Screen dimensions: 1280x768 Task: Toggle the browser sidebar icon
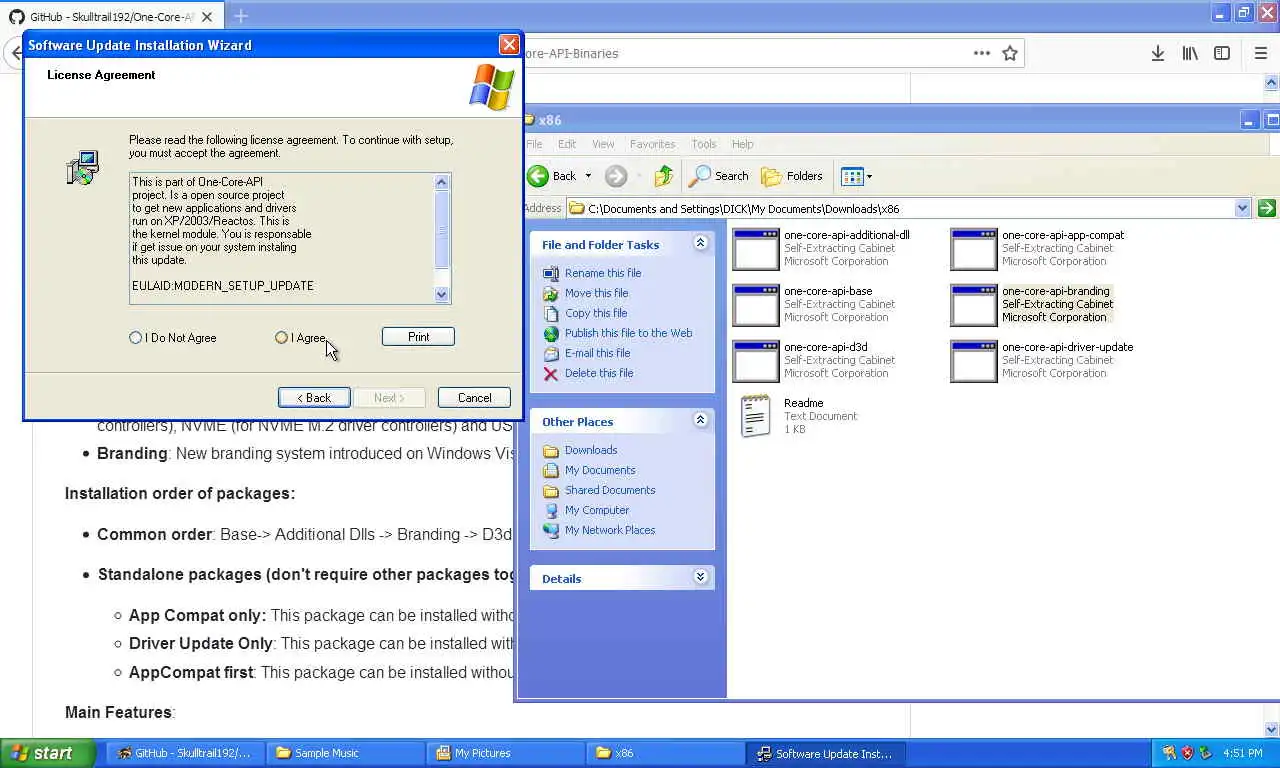pyautogui.click(x=1222, y=53)
